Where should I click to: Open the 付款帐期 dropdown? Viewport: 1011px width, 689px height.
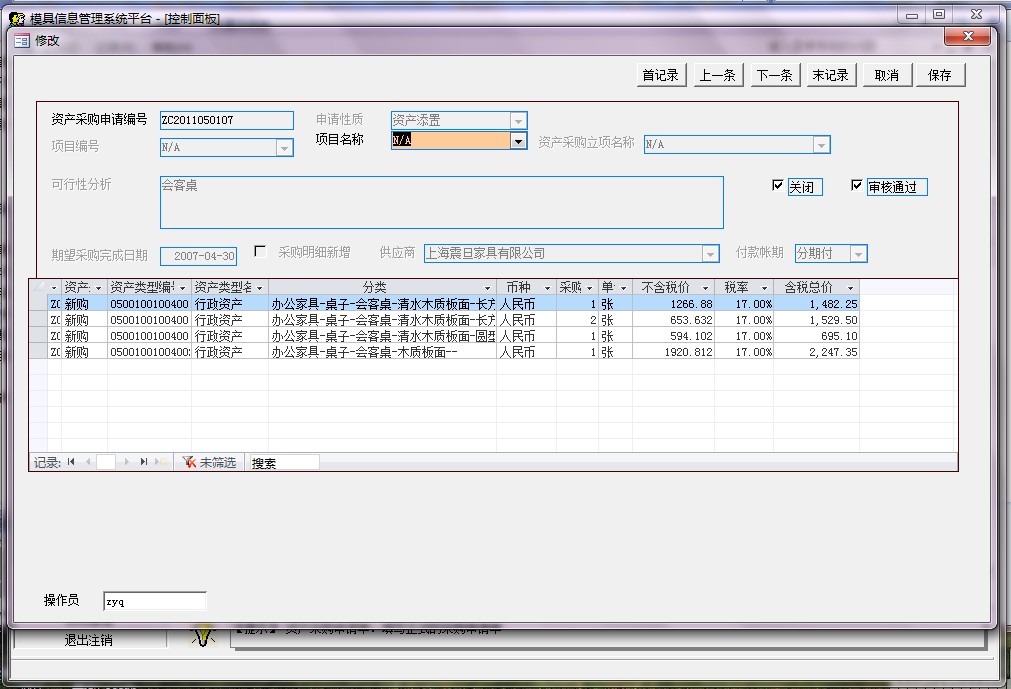point(858,254)
